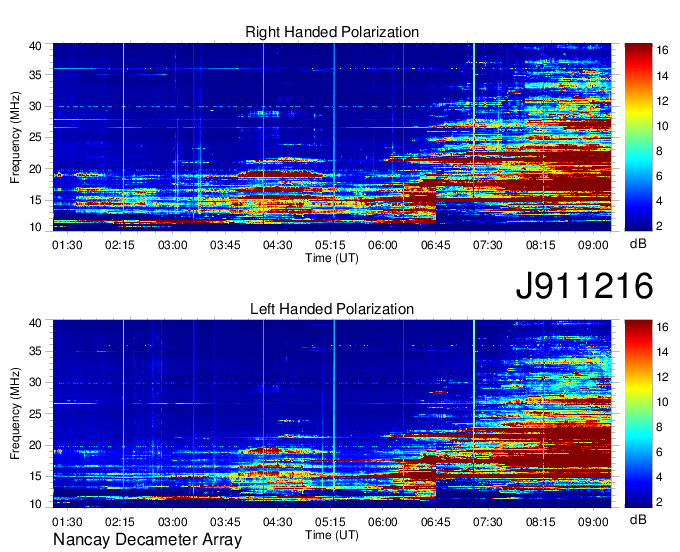Click the '02:15' tick label on the top plot

tap(120, 245)
